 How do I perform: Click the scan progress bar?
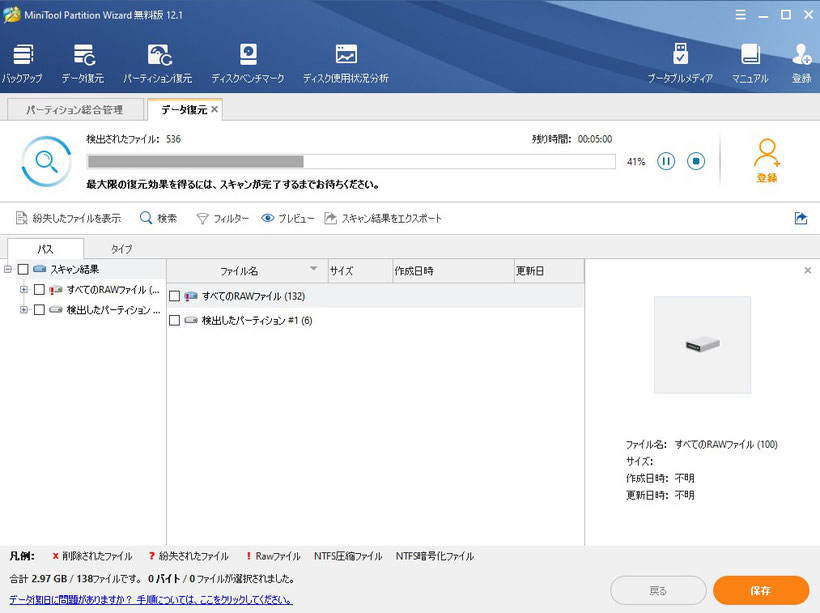coord(351,161)
